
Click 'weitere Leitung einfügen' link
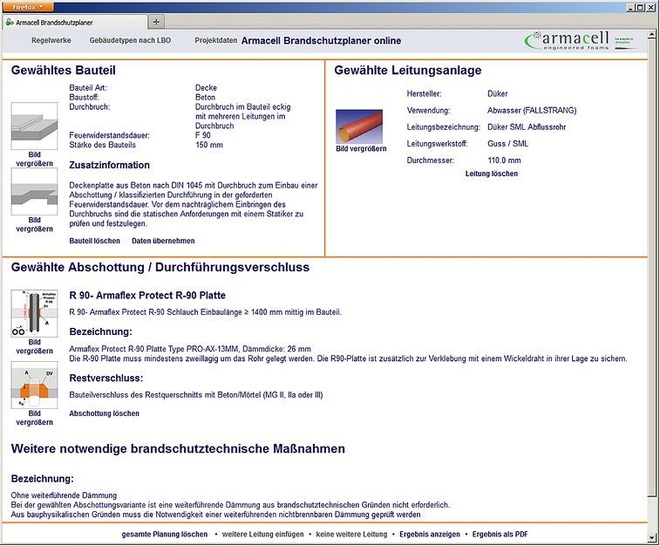point(263,534)
